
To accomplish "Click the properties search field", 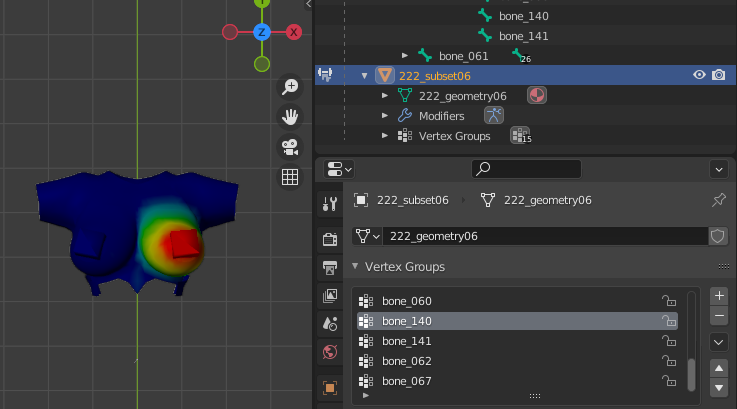I will tap(526, 169).
